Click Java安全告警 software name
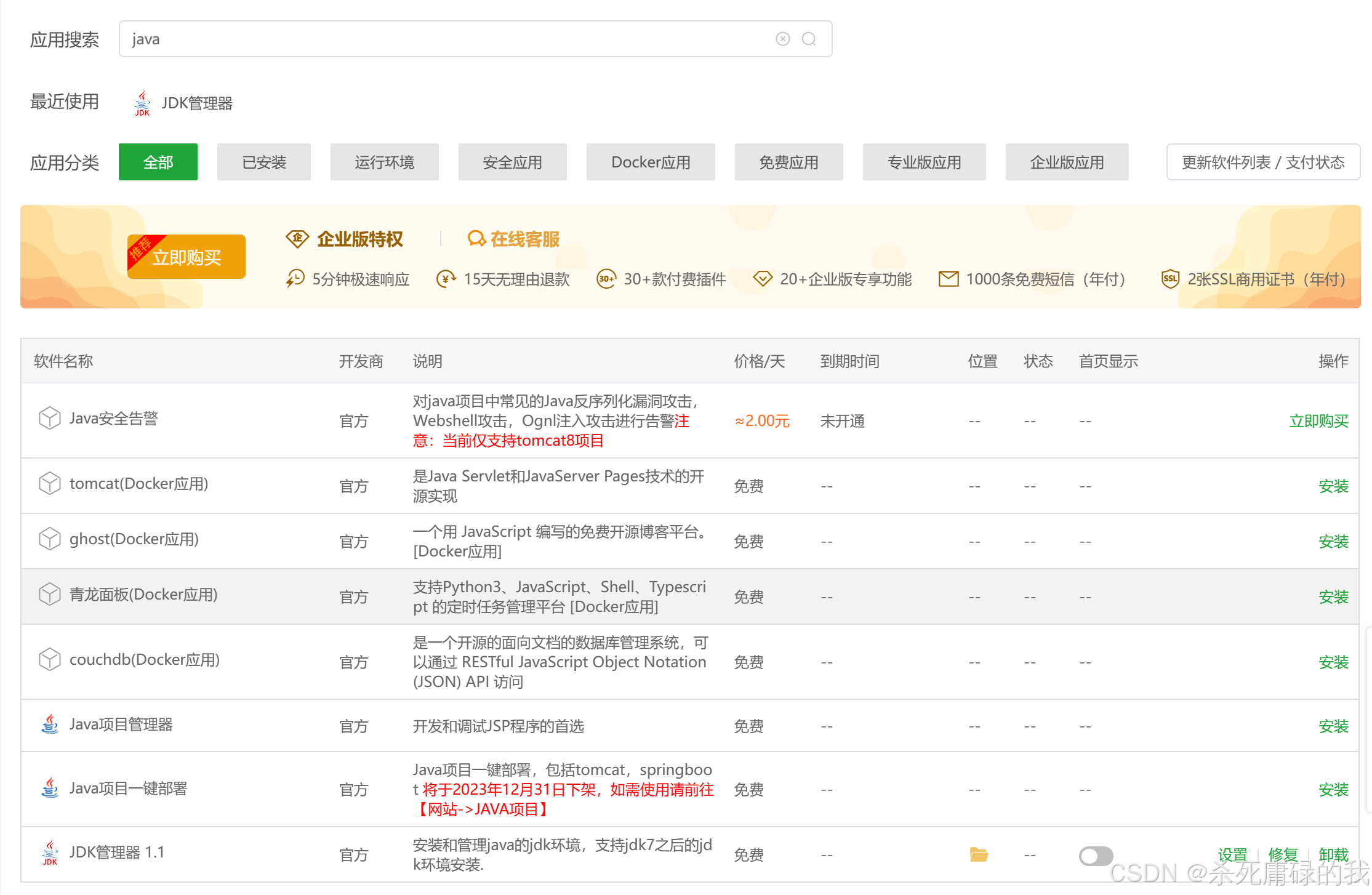 click(x=114, y=419)
